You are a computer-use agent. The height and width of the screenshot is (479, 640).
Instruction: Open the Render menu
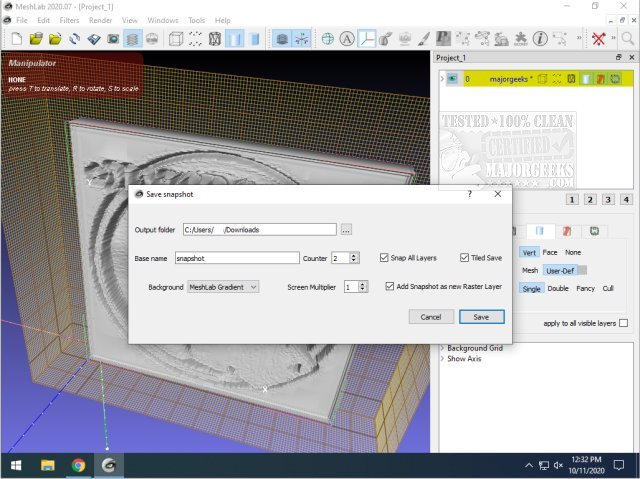click(x=100, y=20)
